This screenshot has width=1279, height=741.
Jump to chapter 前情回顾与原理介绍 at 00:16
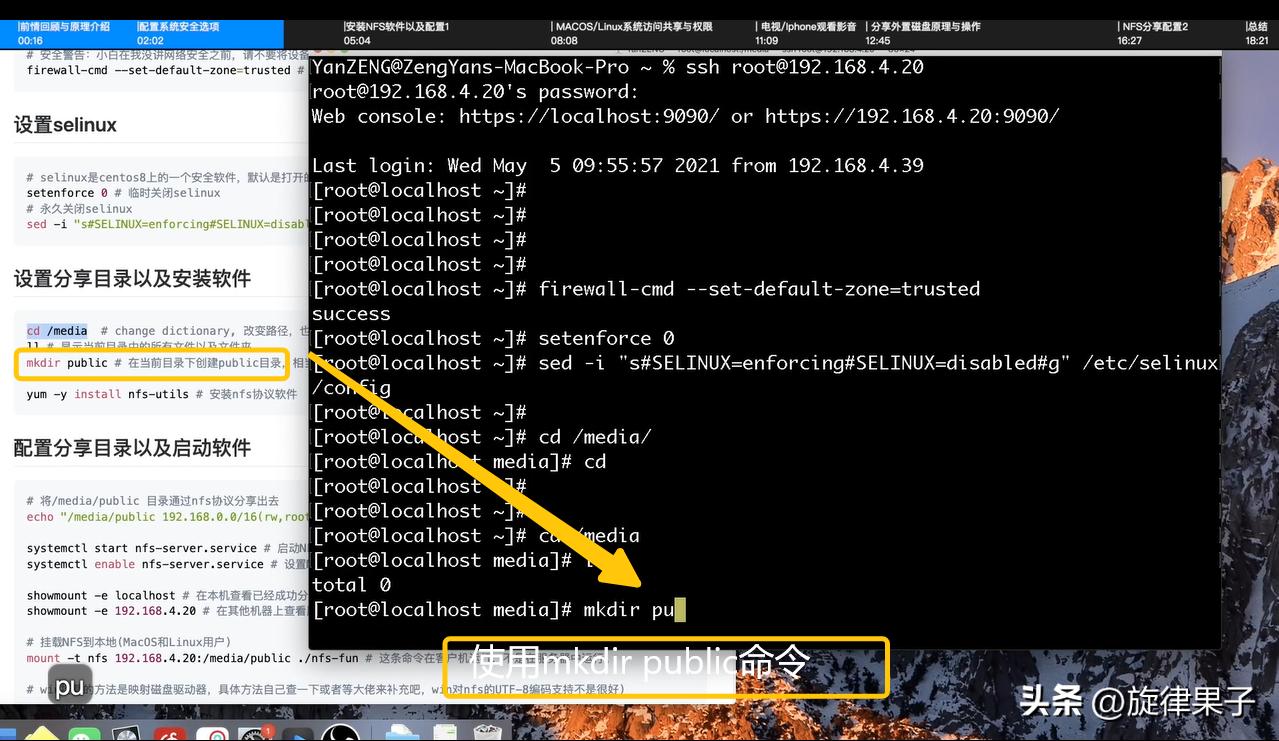[65, 33]
